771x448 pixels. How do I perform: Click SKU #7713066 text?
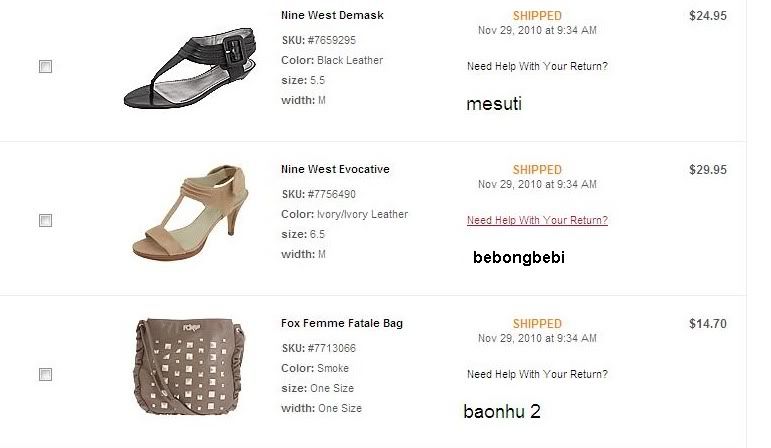point(318,348)
